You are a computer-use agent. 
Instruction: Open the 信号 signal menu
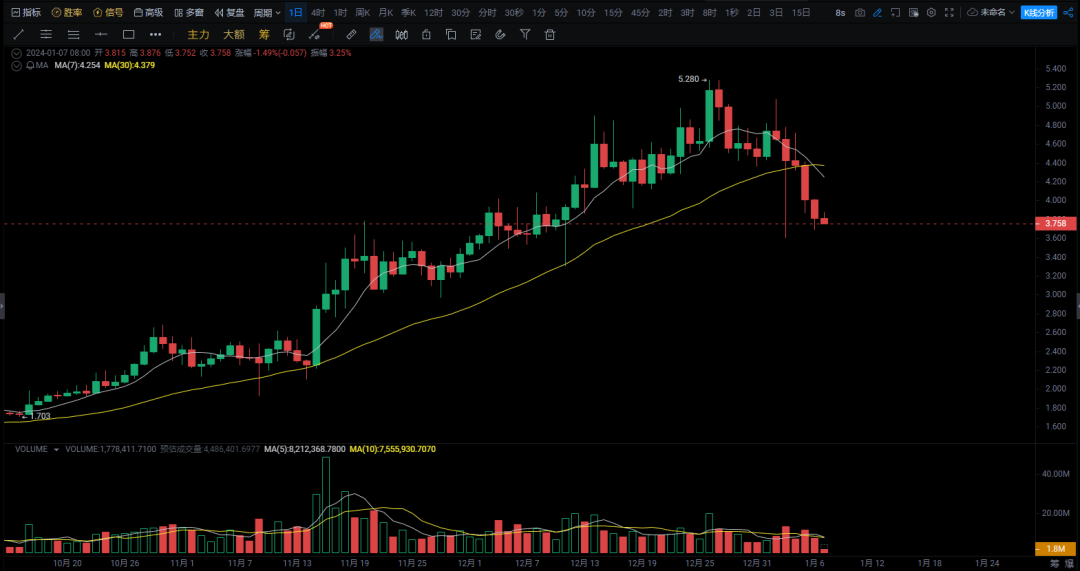pos(108,12)
